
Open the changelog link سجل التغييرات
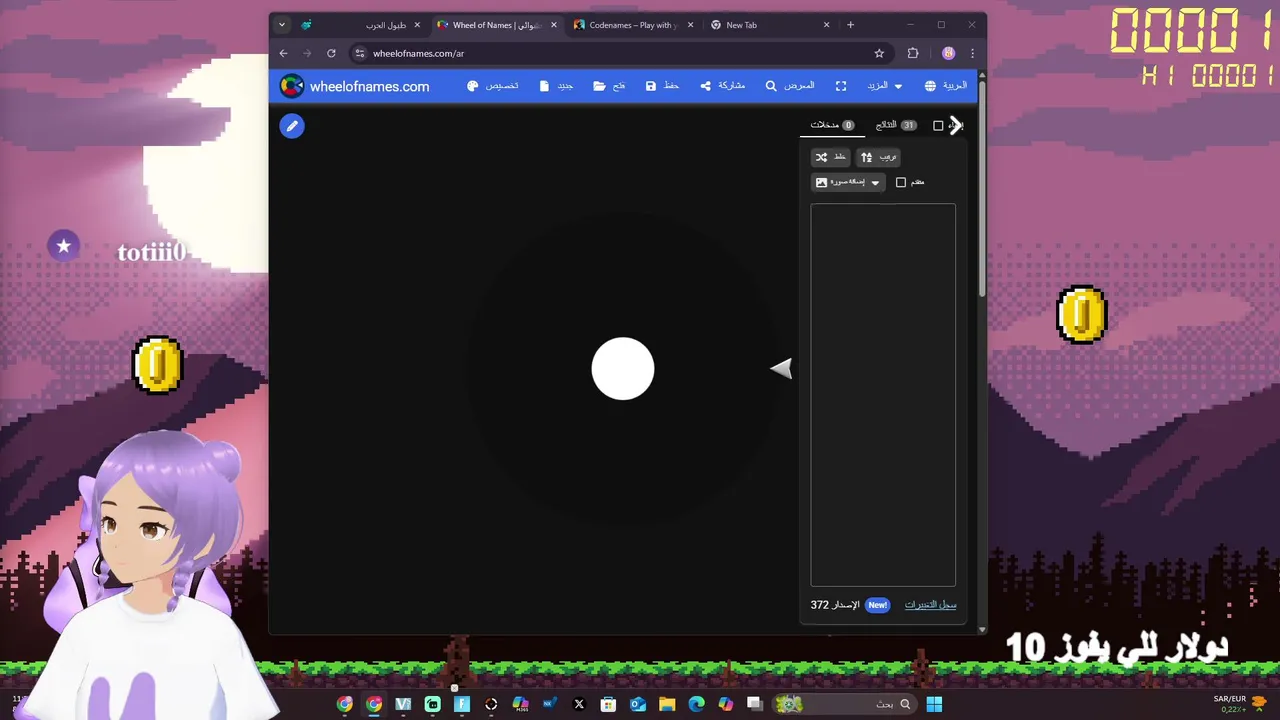(x=930, y=605)
